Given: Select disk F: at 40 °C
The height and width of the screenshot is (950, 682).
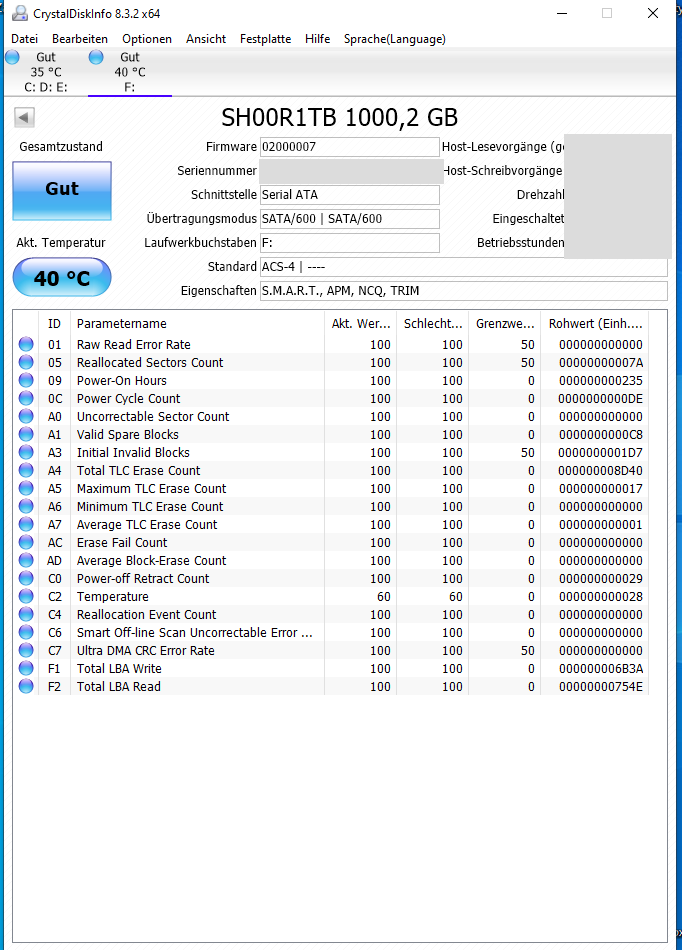Looking at the screenshot, I should click(130, 72).
